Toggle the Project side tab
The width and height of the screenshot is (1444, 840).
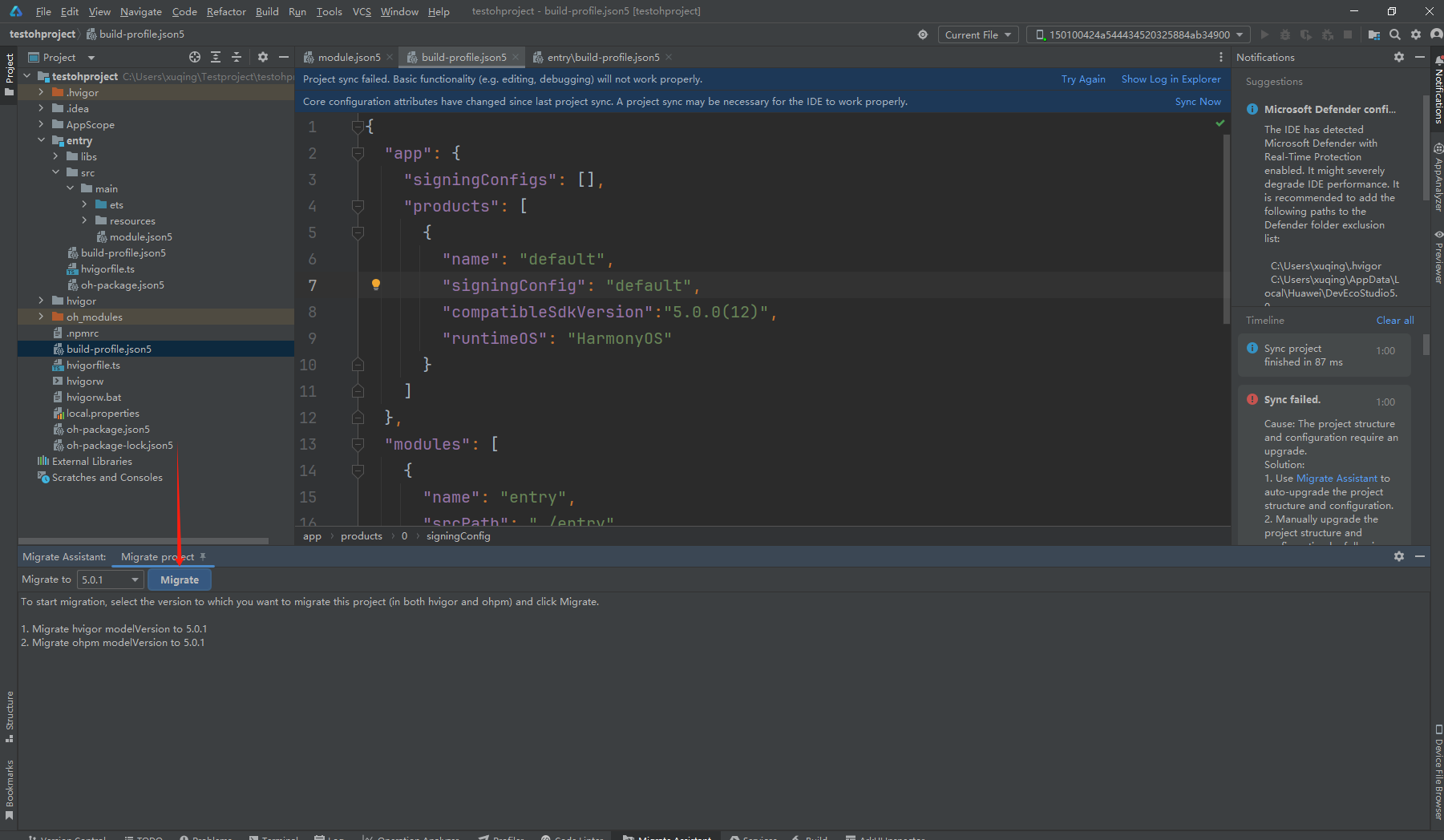point(10,74)
